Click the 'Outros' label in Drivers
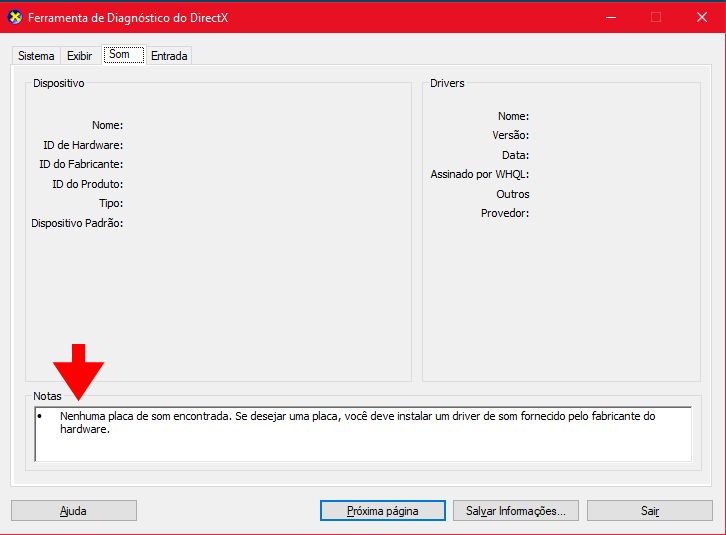The width and height of the screenshot is (726, 535). (x=513, y=194)
